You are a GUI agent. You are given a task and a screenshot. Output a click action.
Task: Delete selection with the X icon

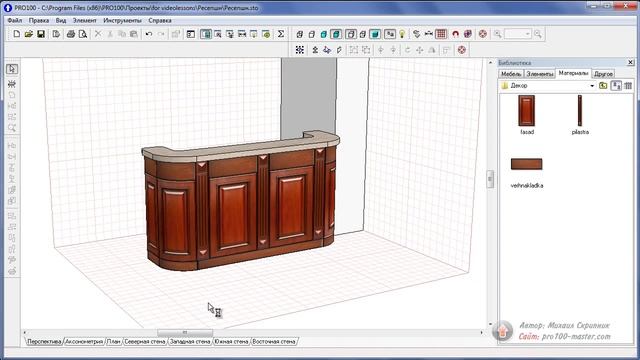click(98, 34)
